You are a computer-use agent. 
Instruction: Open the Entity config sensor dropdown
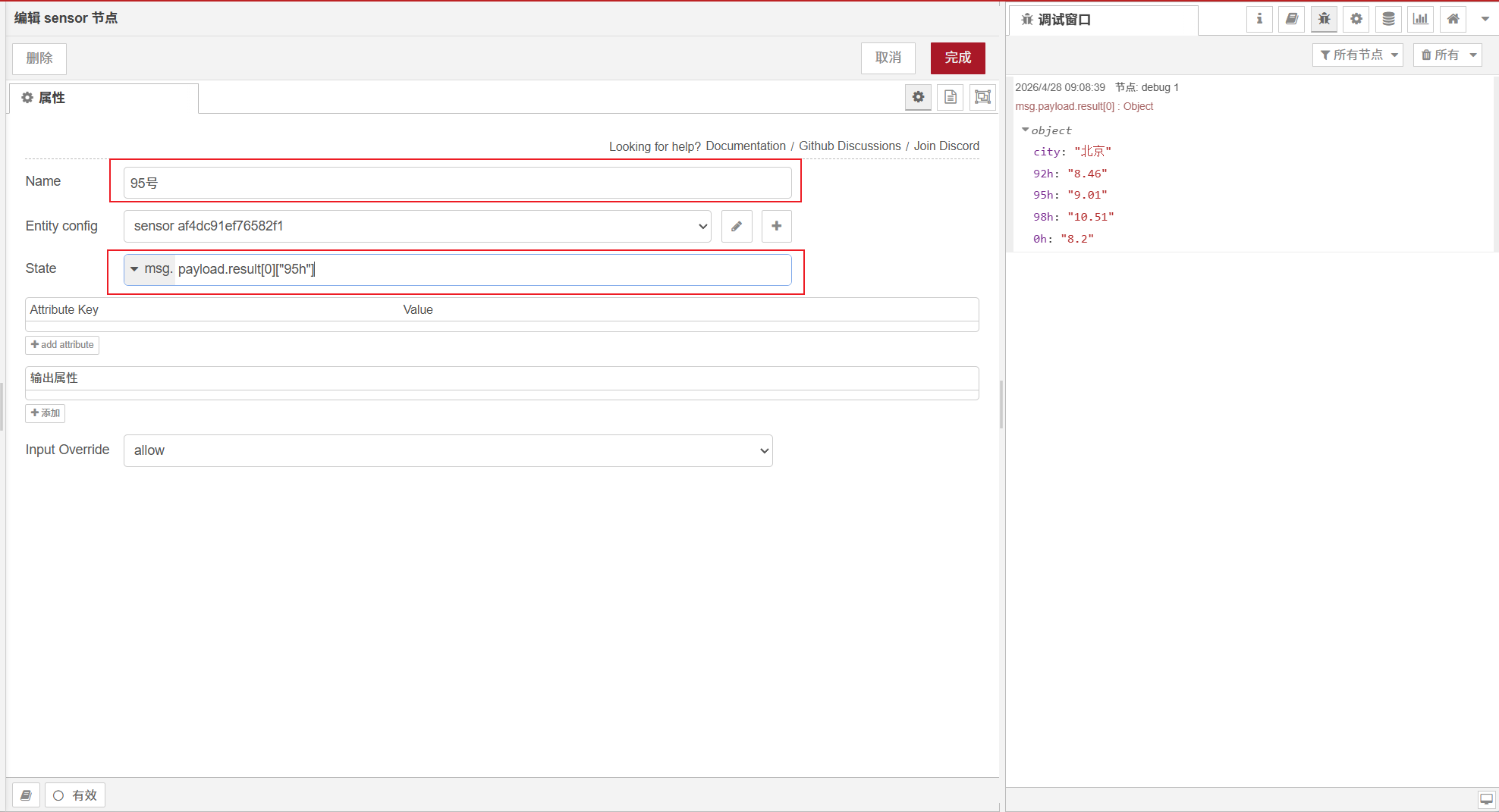point(417,226)
